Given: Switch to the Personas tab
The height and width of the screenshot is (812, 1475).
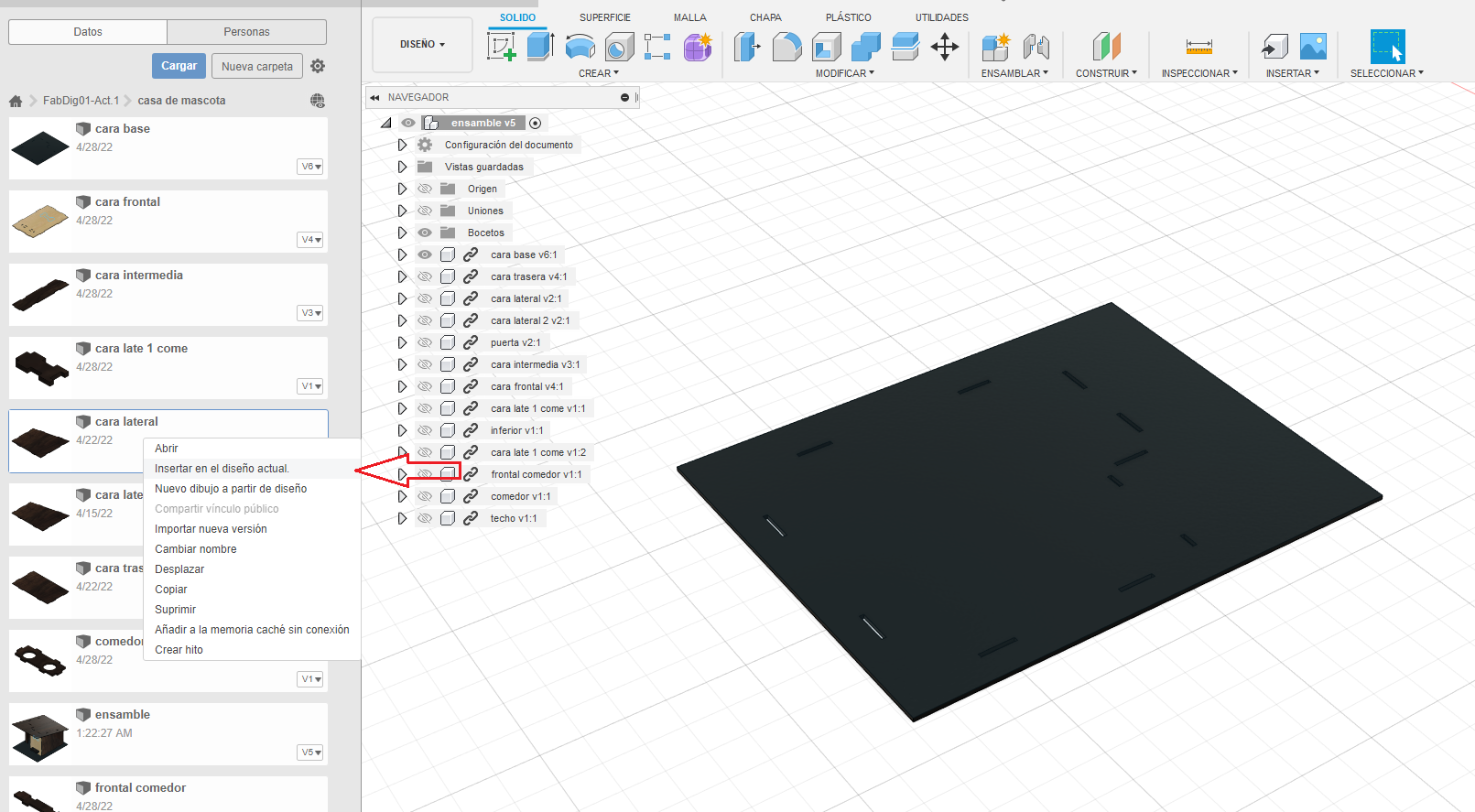Looking at the screenshot, I should pyautogui.click(x=247, y=32).
